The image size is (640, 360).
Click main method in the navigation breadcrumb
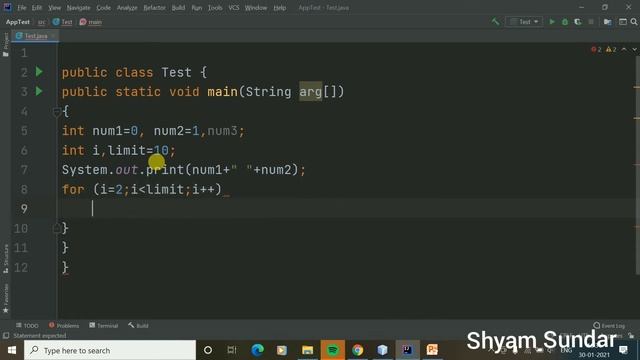tap(91, 22)
